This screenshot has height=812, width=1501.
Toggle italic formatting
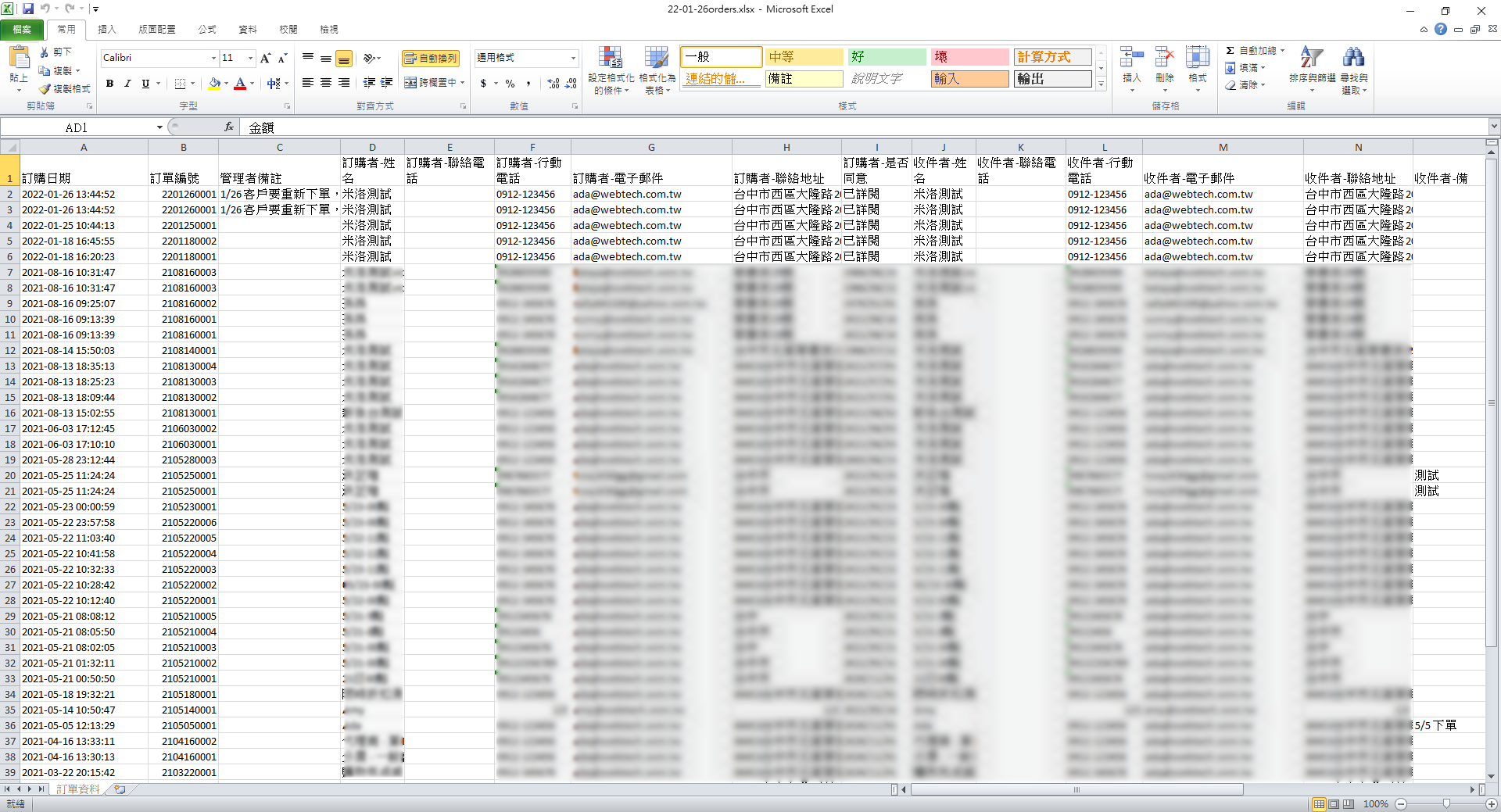(x=127, y=83)
